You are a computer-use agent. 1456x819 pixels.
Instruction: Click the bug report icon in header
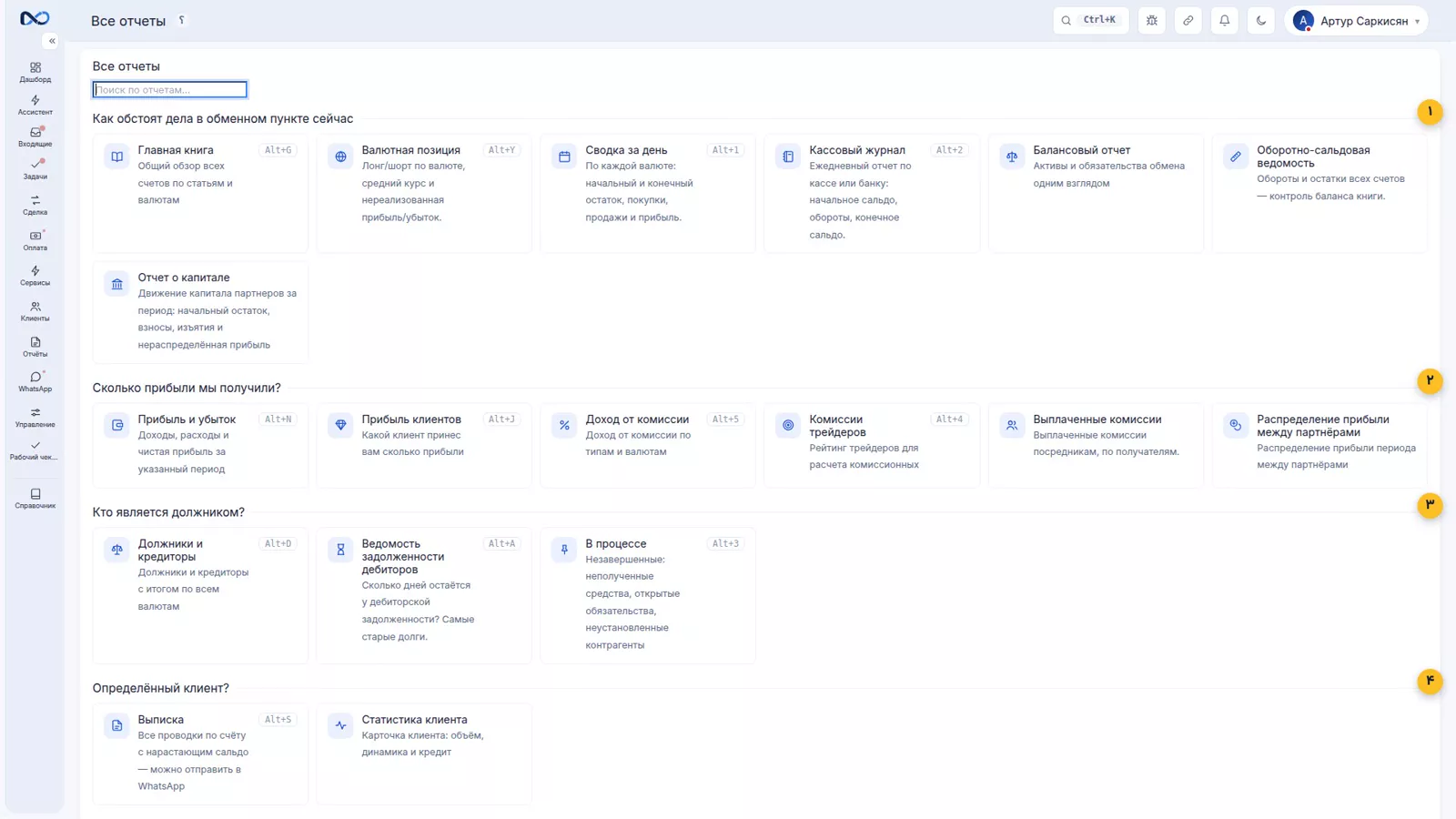[x=1152, y=20]
